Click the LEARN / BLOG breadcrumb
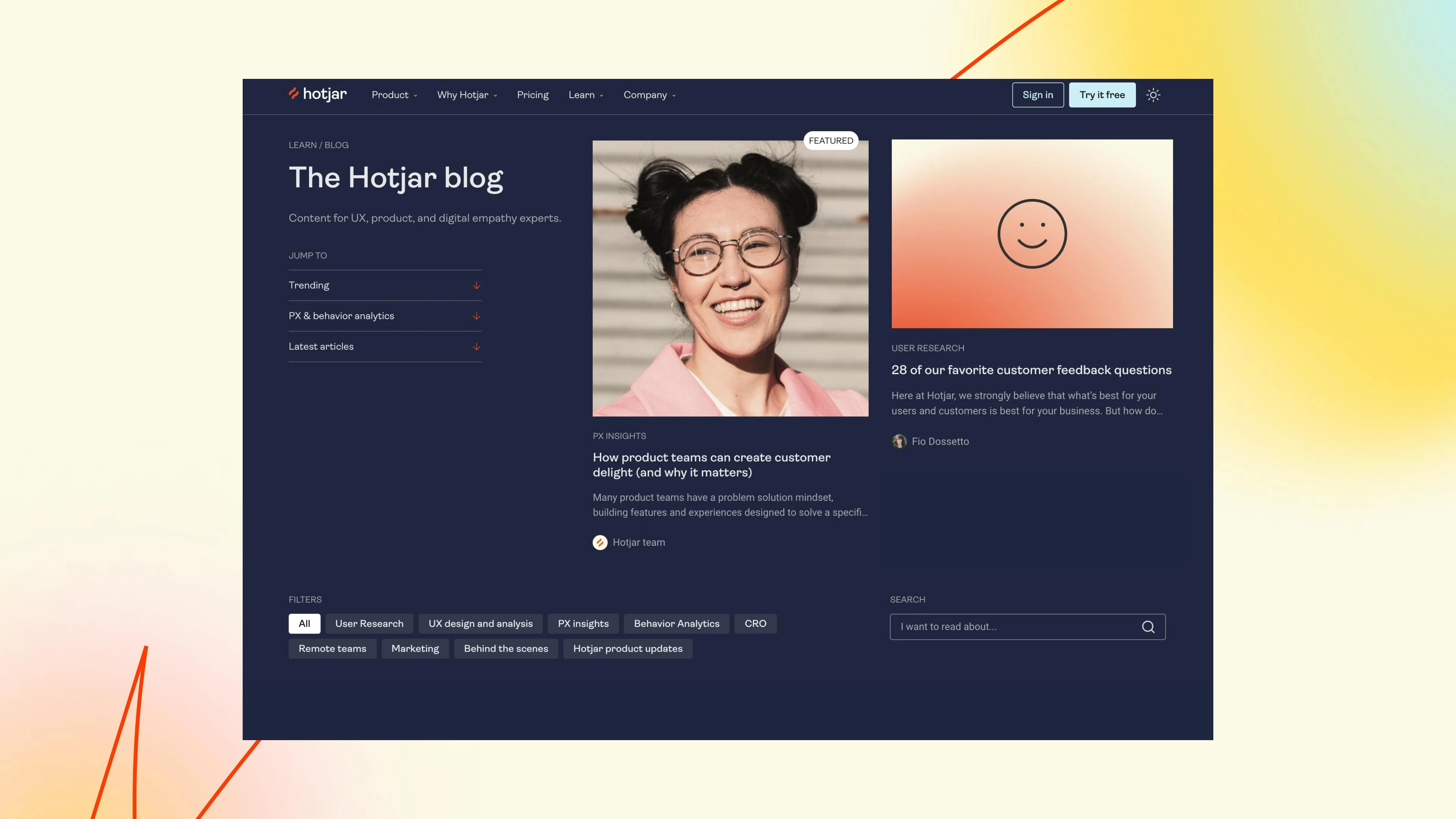 point(318,145)
